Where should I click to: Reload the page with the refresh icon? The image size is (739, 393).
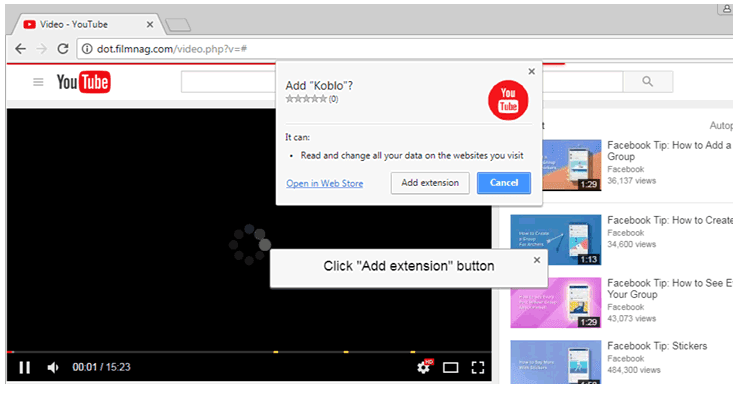click(63, 49)
